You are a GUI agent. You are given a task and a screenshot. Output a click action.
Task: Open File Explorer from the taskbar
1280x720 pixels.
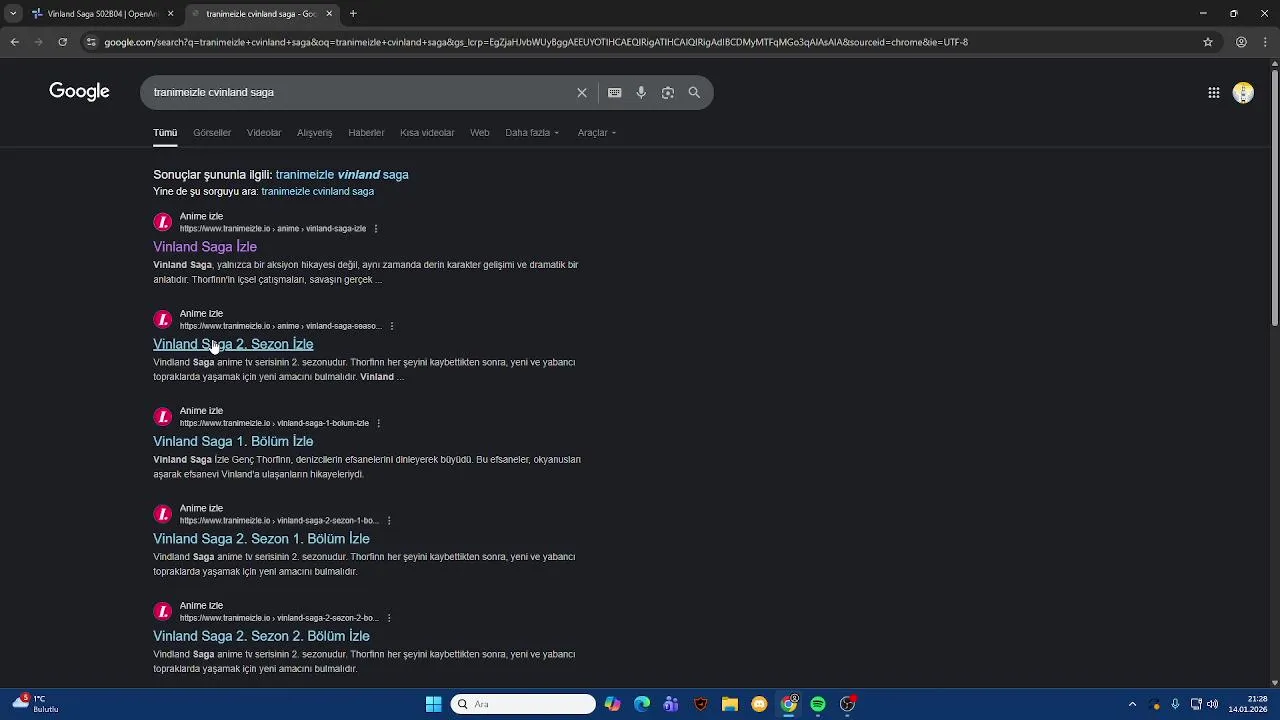point(730,704)
